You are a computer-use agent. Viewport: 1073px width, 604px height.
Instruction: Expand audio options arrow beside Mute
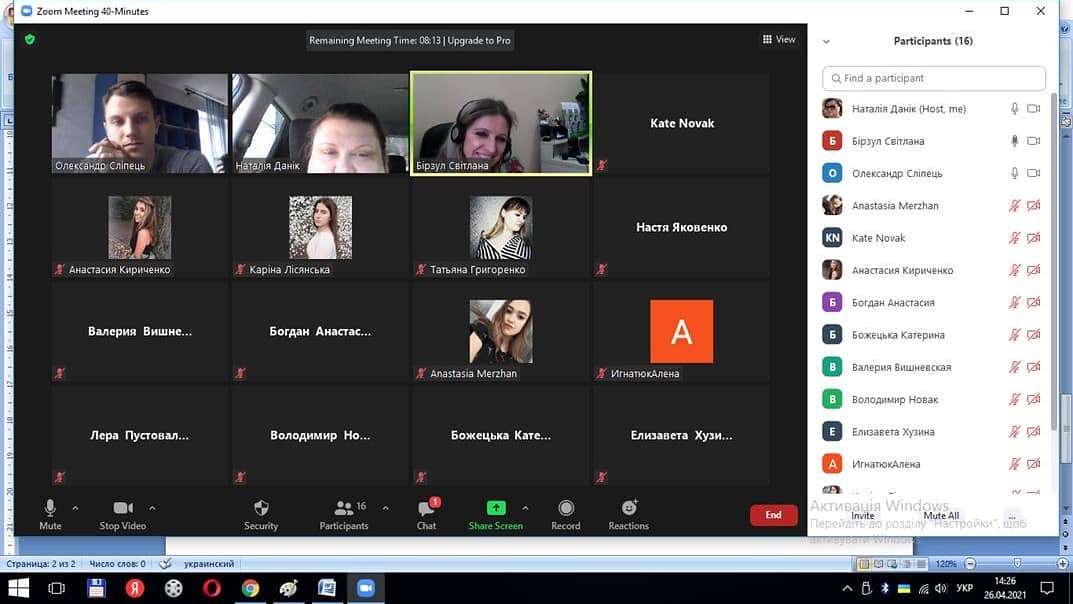75,508
